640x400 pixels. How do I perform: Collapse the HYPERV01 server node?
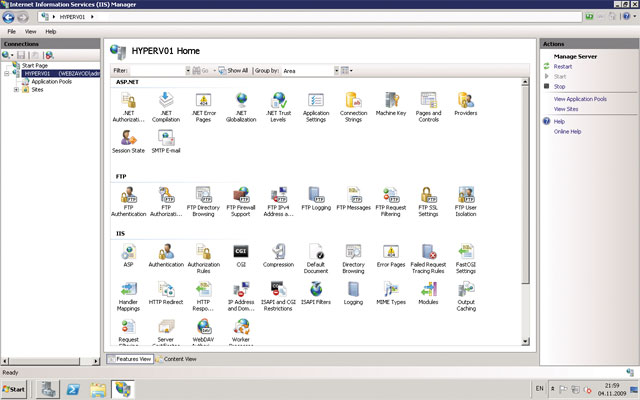[7, 73]
